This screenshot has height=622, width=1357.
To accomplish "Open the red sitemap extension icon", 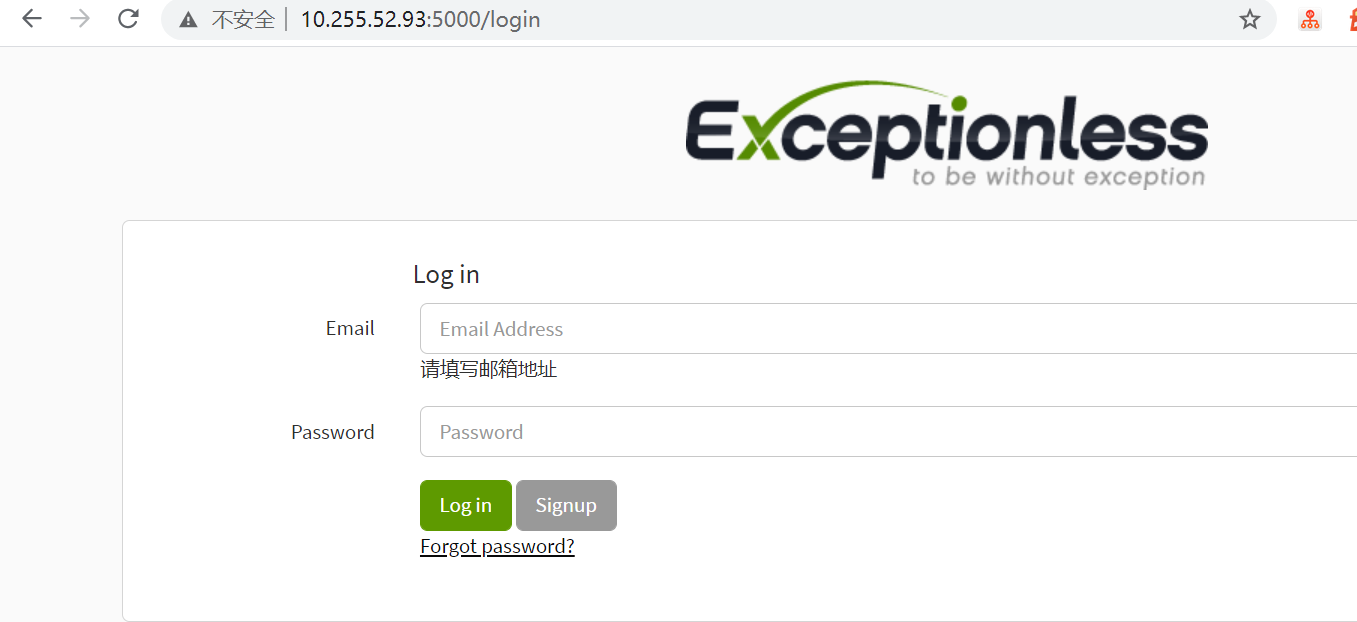I will click(x=1310, y=19).
